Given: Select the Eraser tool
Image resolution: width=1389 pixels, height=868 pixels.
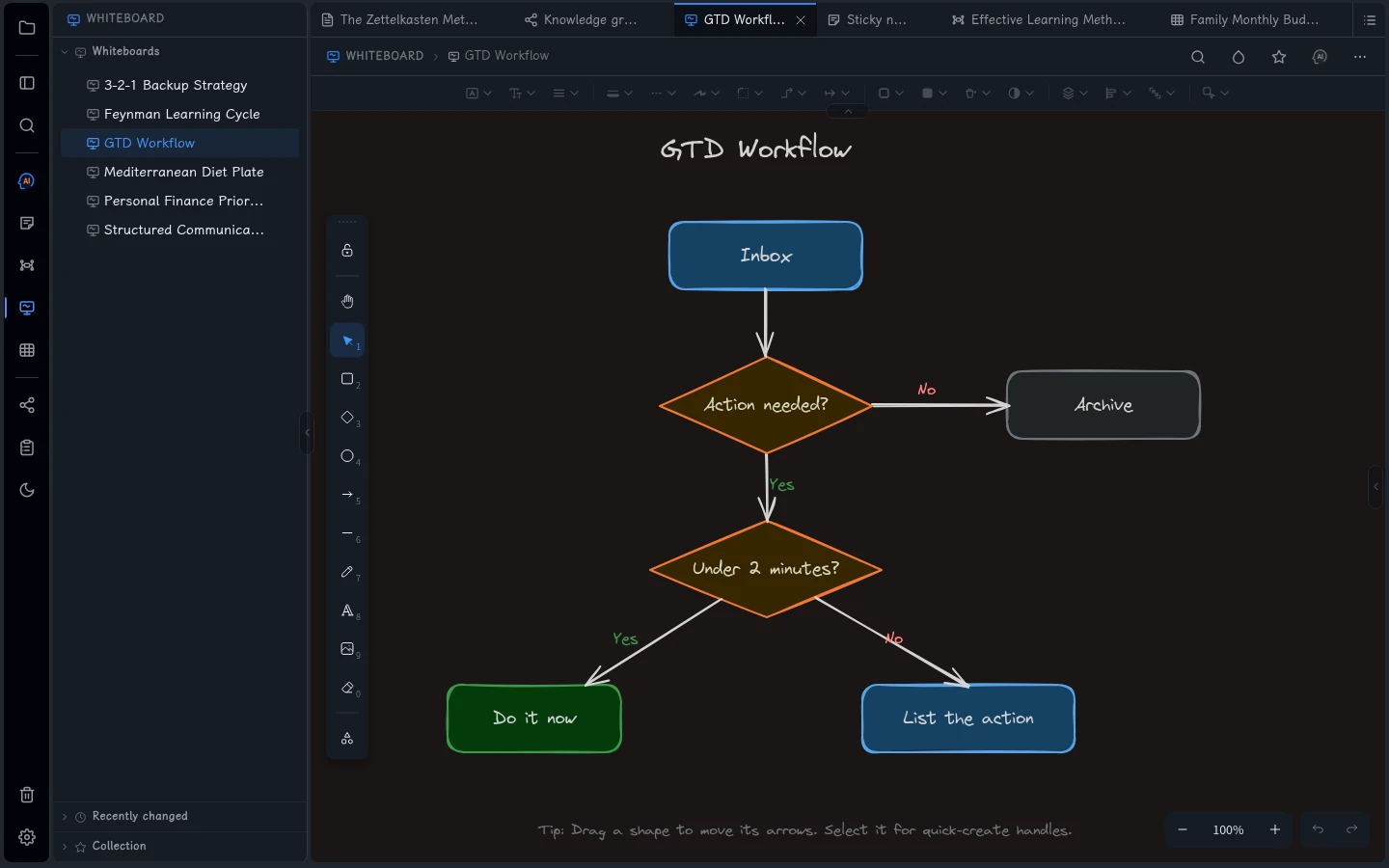Looking at the screenshot, I should click(347, 689).
